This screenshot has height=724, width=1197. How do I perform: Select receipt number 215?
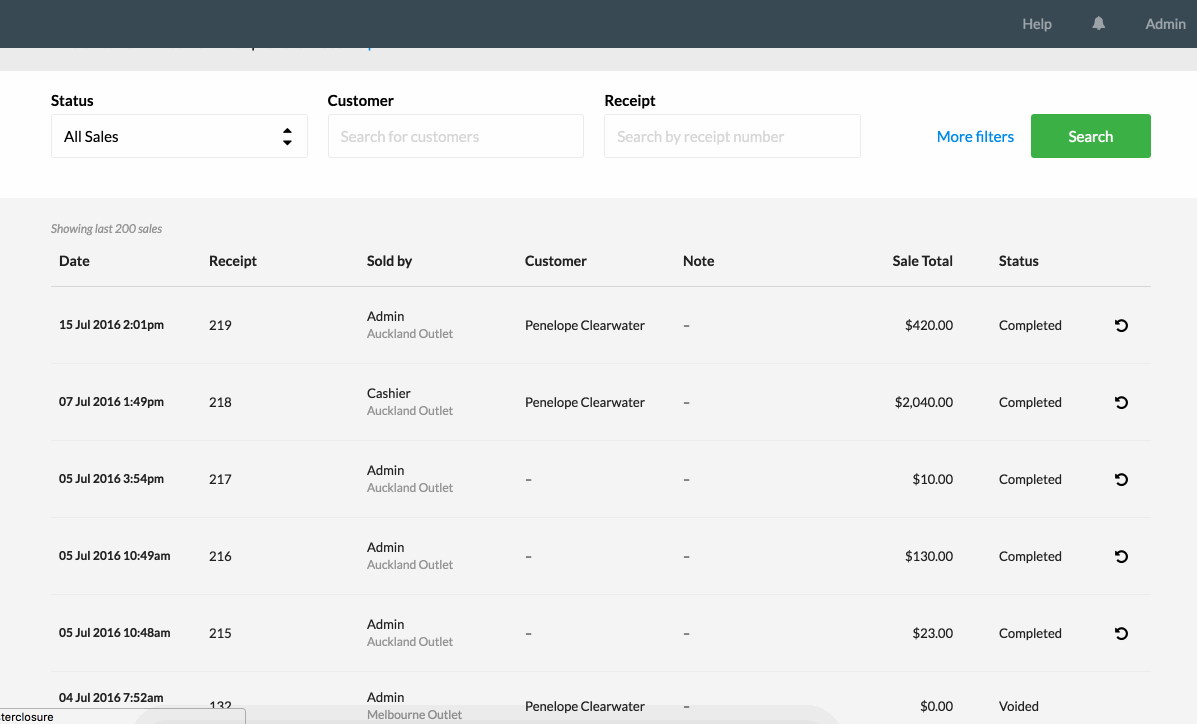coord(220,634)
